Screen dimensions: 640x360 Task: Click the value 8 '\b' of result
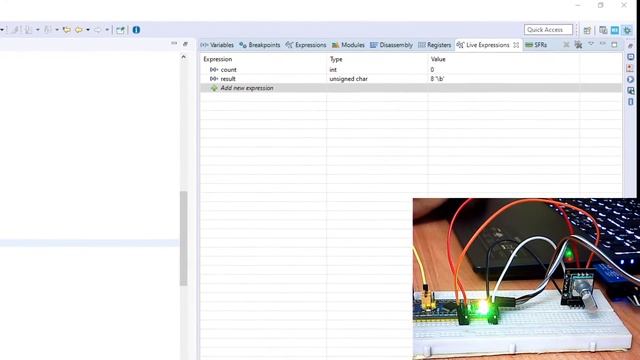[437, 79]
